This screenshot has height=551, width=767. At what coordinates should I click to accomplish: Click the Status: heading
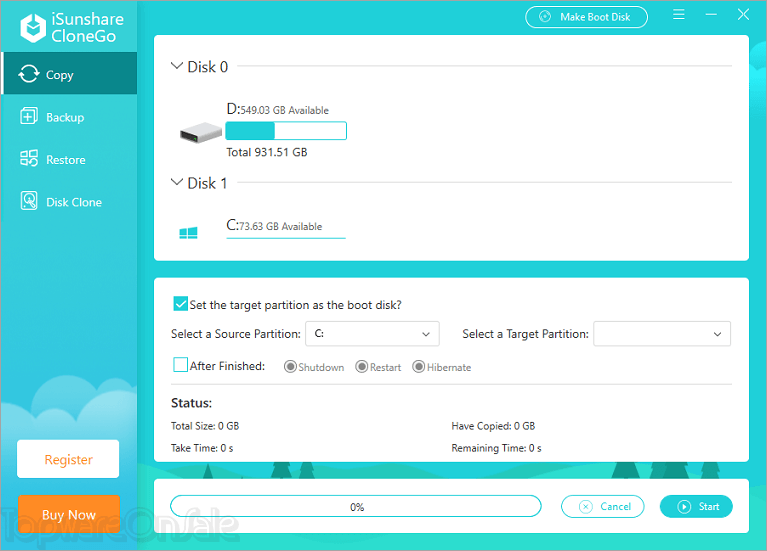[x=191, y=403]
